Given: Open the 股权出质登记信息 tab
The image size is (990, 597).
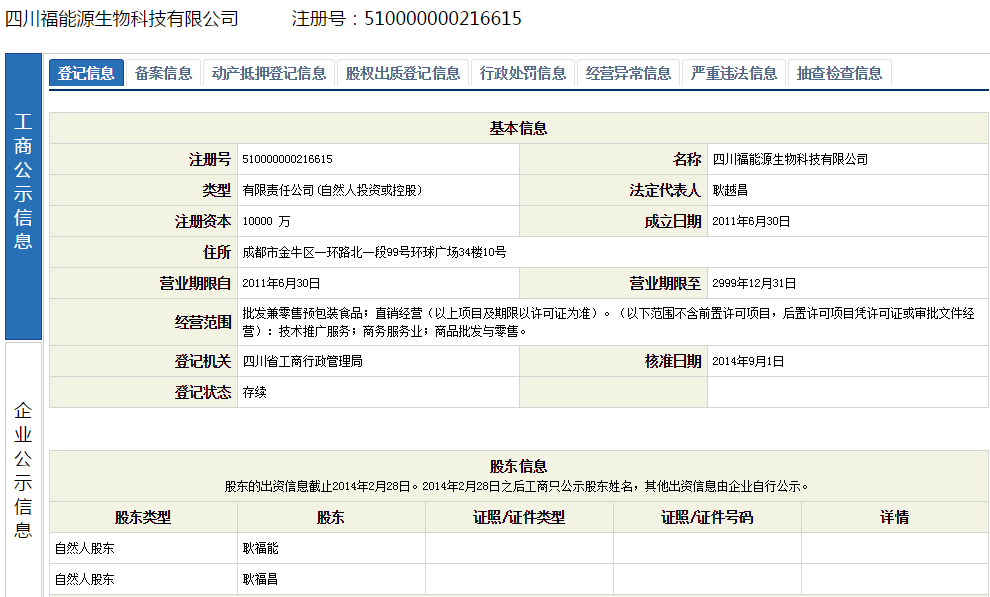Looking at the screenshot, I should tap(402, 73).
